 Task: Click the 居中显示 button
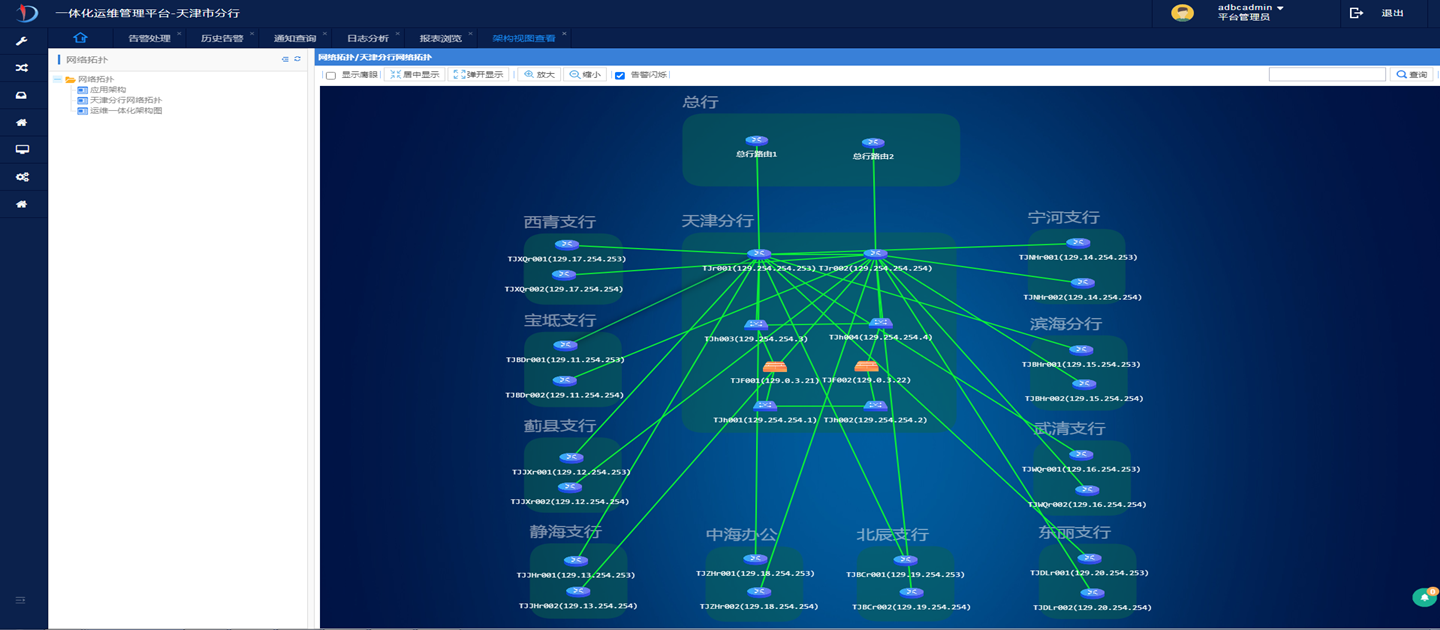click(415, 75)
